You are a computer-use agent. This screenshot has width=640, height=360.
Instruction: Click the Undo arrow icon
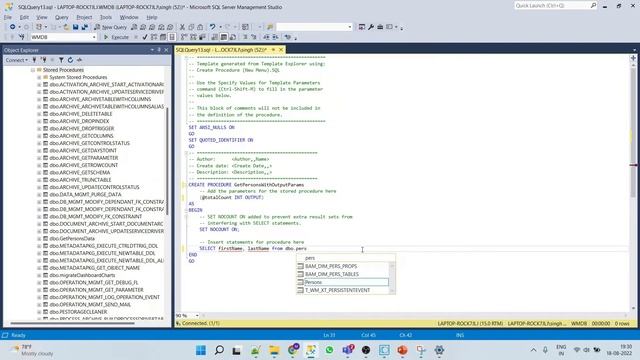pyautogui.click(x=213, y=27)
